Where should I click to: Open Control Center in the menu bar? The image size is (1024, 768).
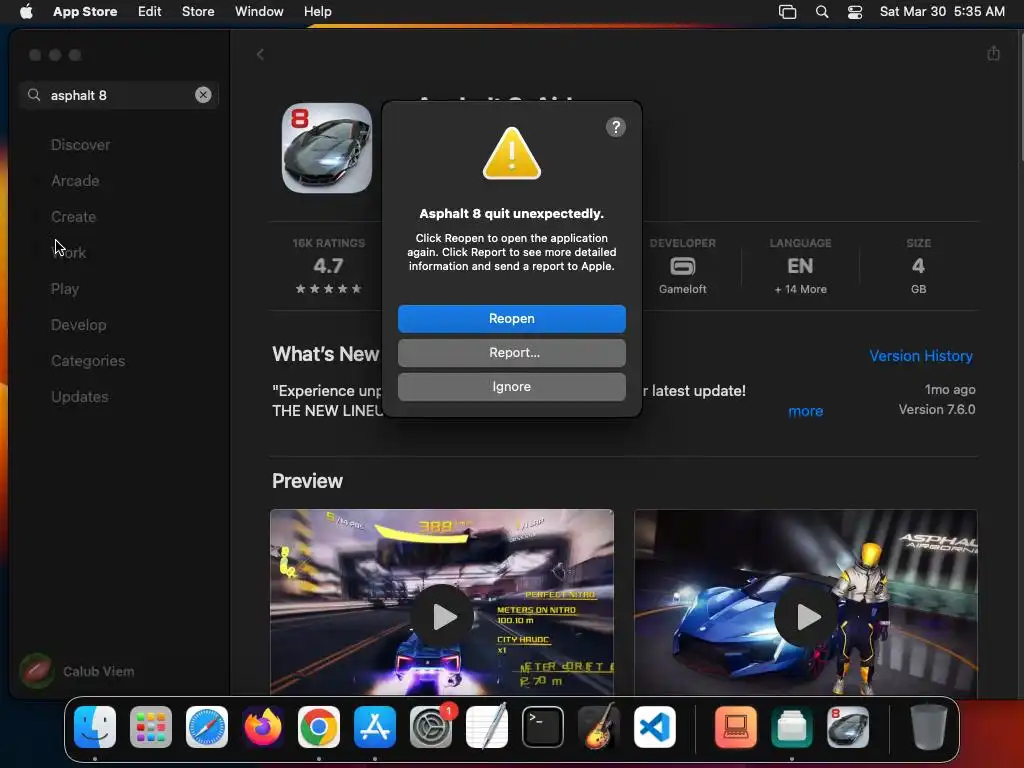855,12
